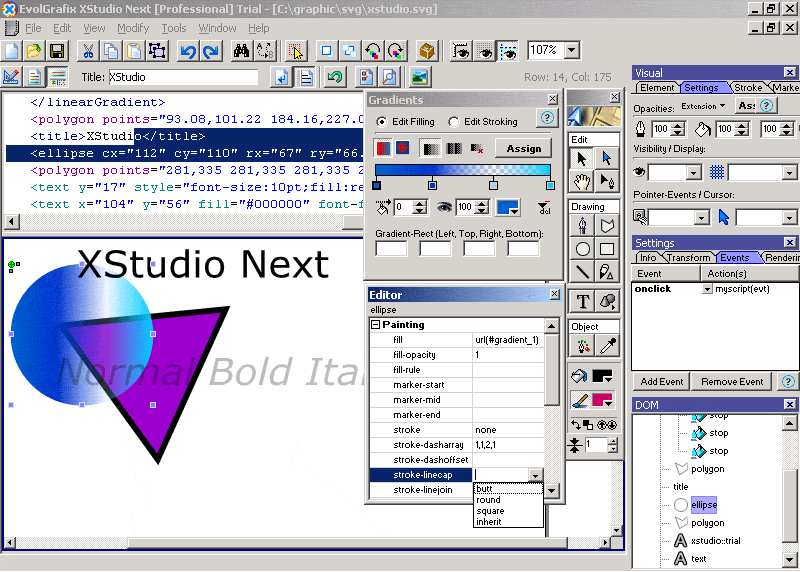Open the Display dropdown next to grid icon
This screenshot has width=800, height=572.
point(789,172)
